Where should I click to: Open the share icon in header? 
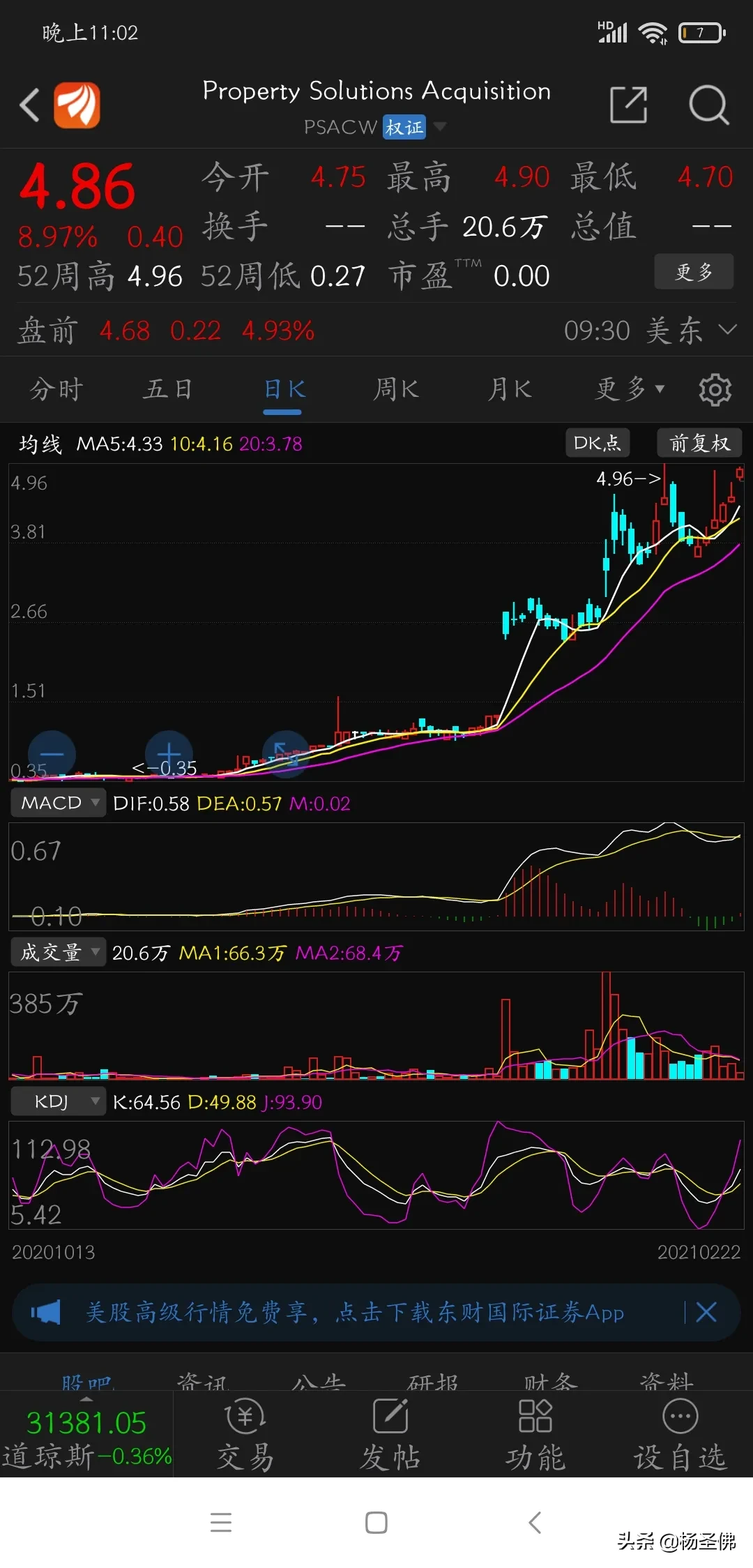[x=628, y=105]
